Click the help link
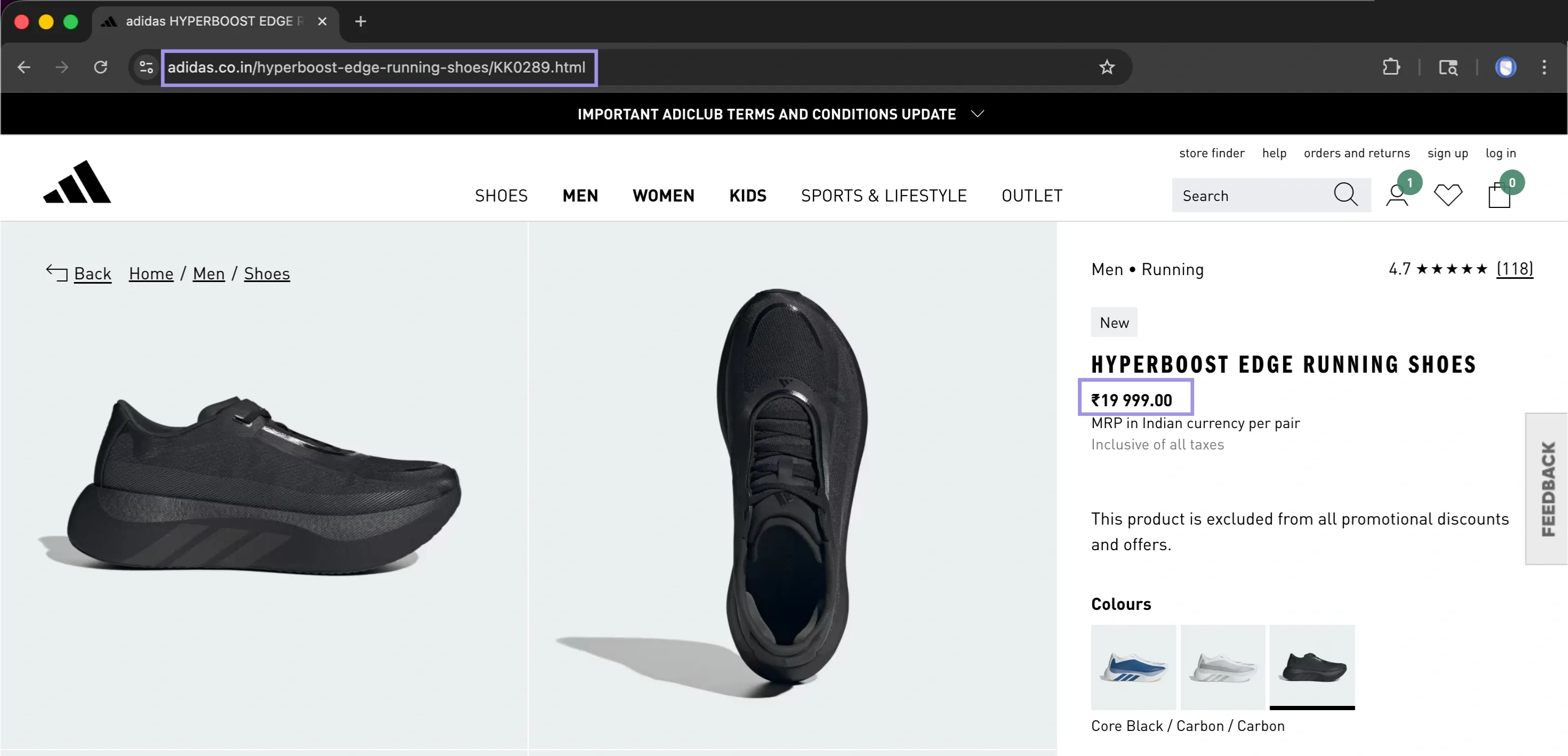 [1274, 153]
